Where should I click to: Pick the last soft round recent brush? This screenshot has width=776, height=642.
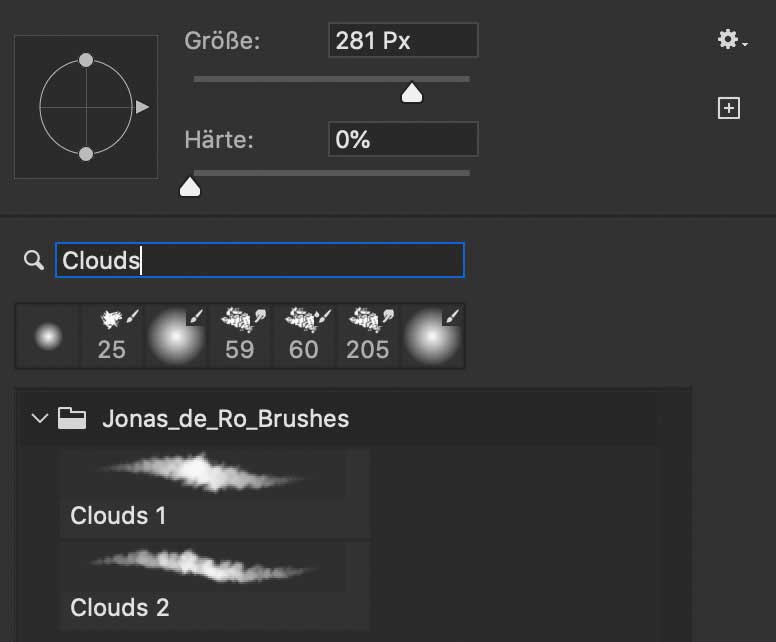432,337
